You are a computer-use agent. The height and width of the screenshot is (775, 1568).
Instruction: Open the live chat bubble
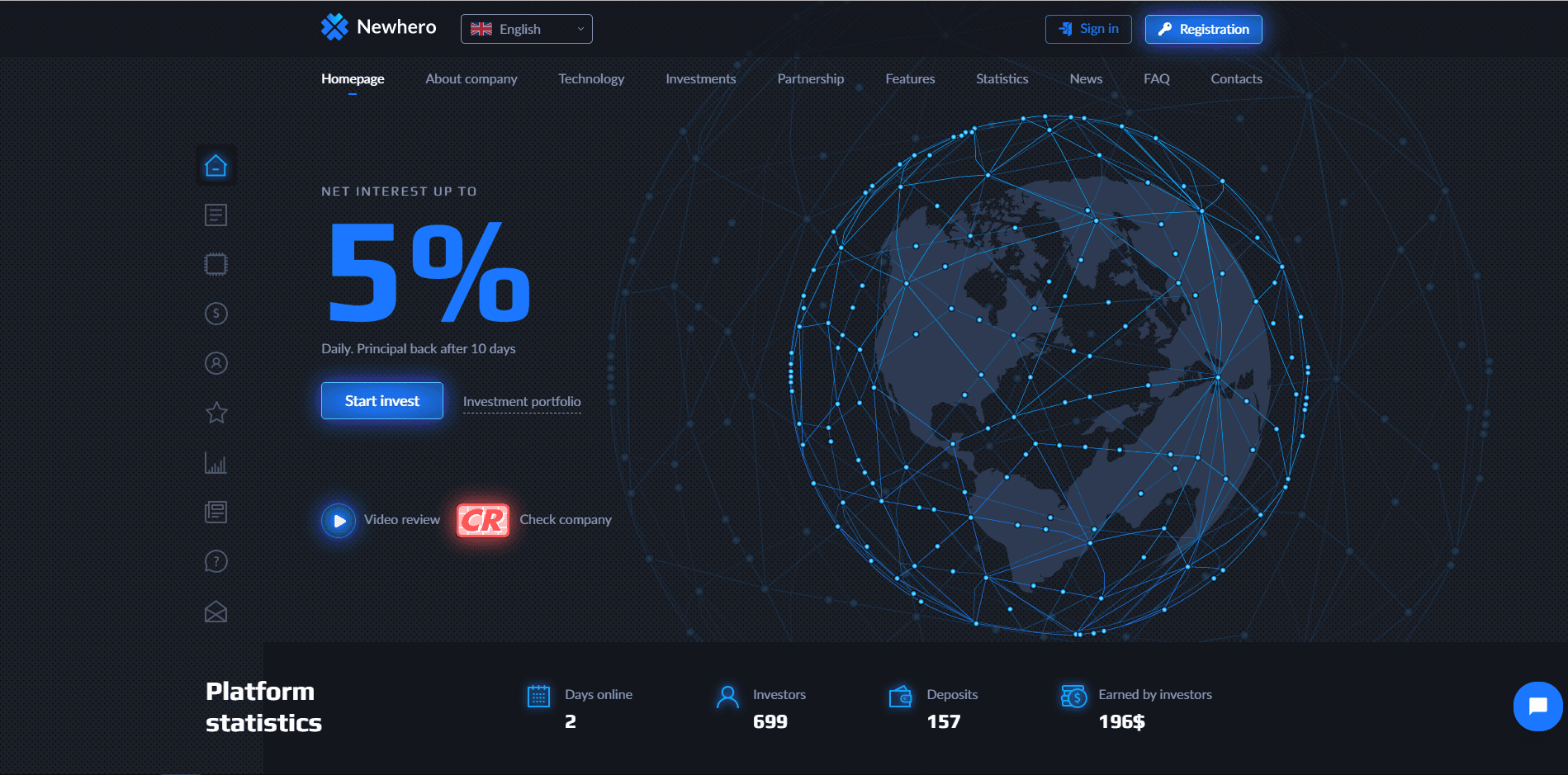tap(1537, 706)
